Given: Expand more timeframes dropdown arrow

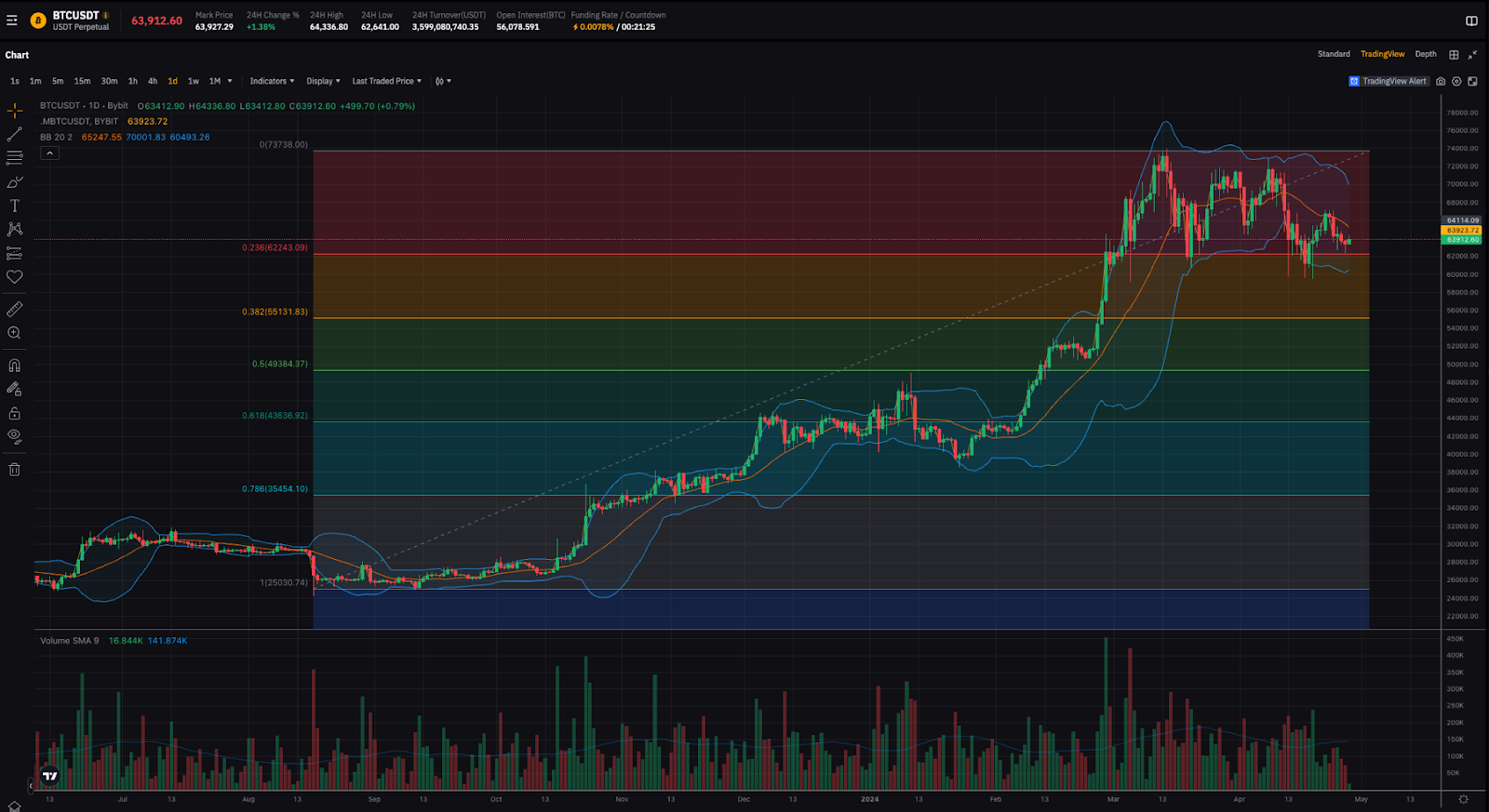Looking at the screenshot, I should tap(230, 81).
